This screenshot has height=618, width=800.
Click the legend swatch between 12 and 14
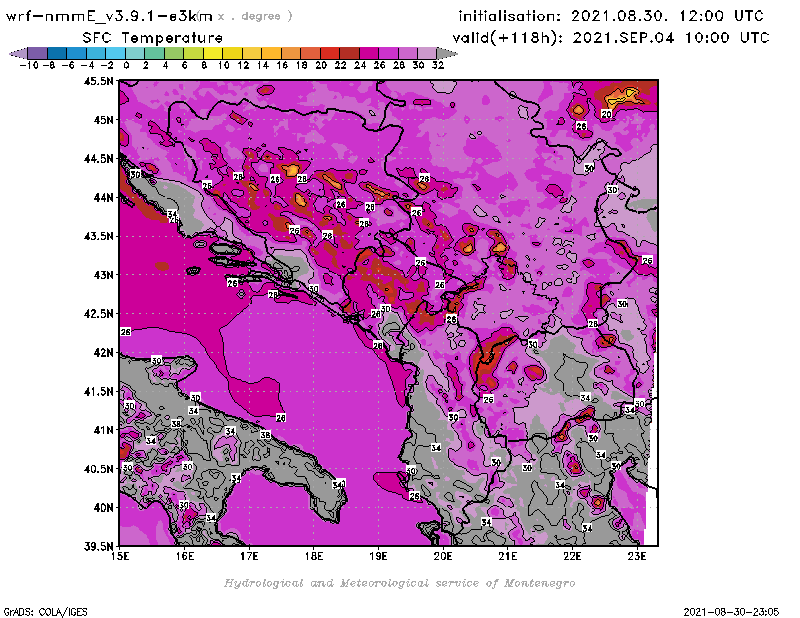point(252,53)
